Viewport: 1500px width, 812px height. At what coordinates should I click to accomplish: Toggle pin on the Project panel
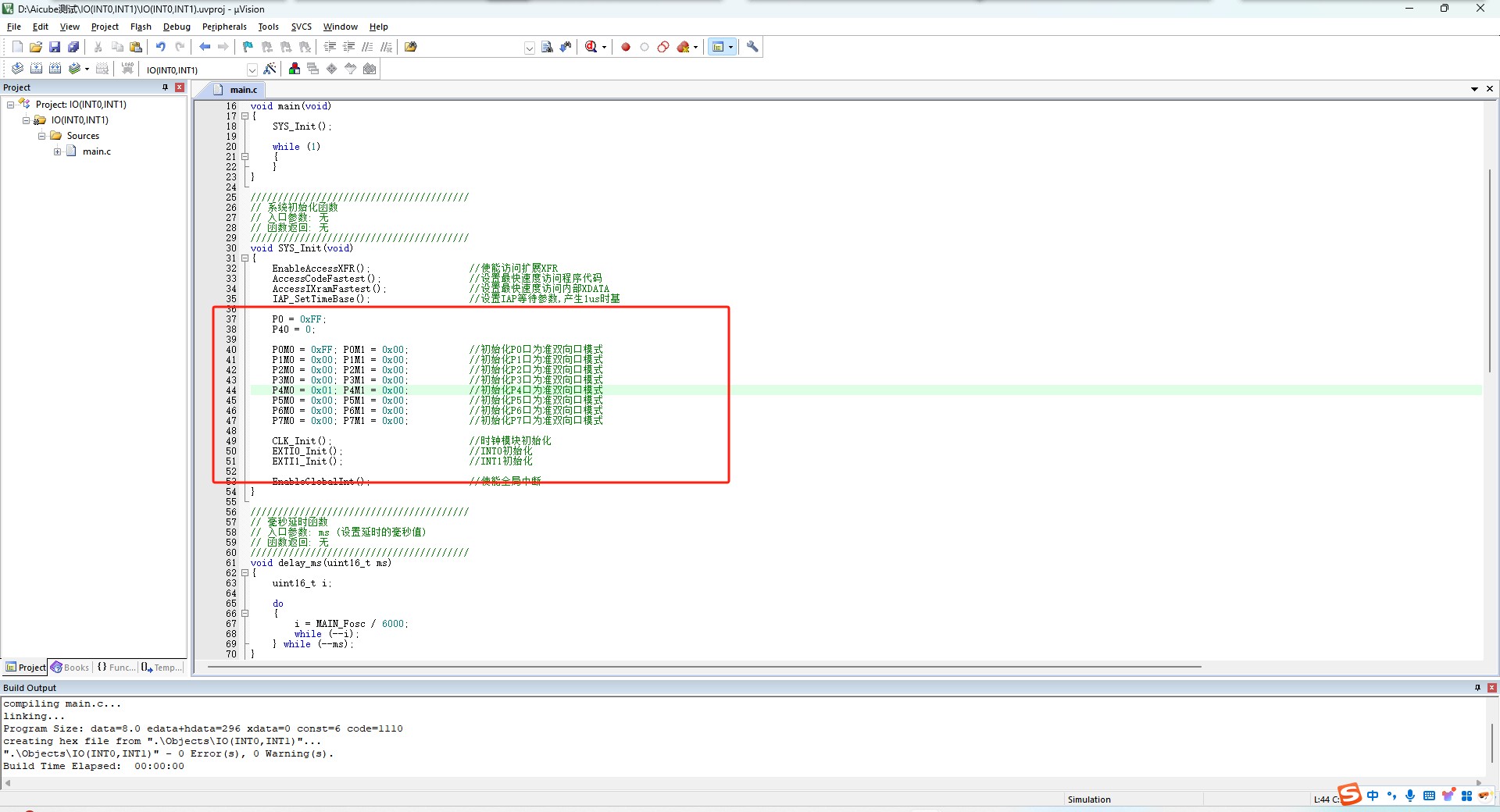[165, 87]
